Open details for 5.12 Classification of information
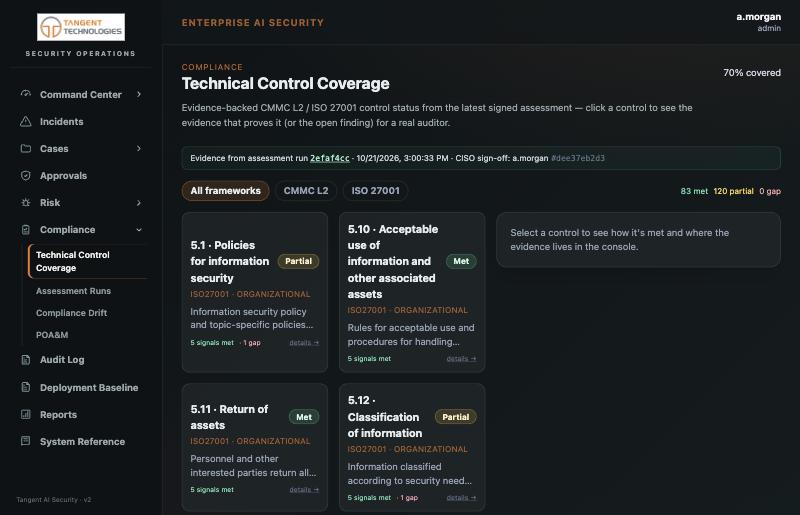800x515 pixels. [461, 498]
